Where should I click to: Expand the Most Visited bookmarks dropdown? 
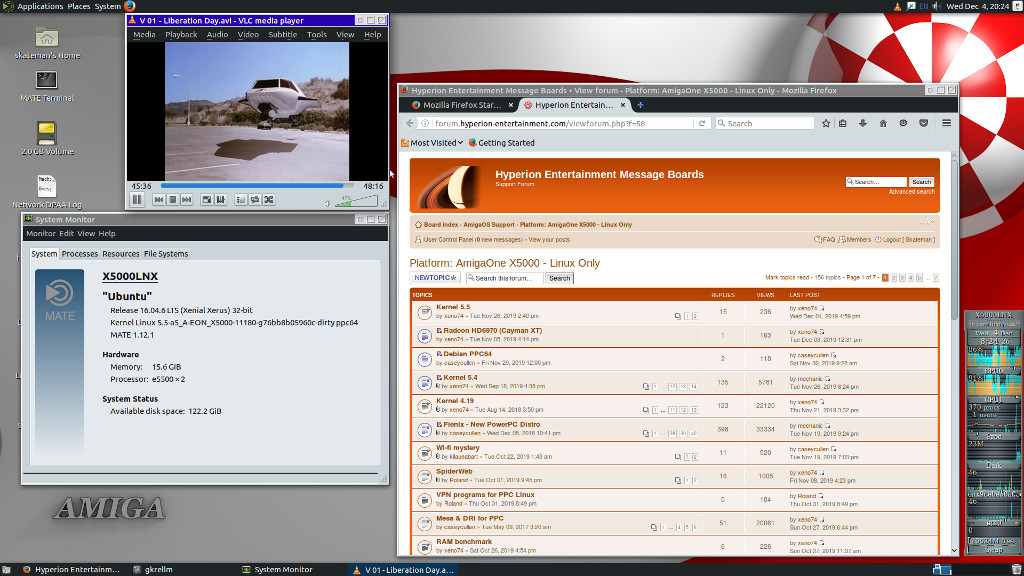pos(432,143)
